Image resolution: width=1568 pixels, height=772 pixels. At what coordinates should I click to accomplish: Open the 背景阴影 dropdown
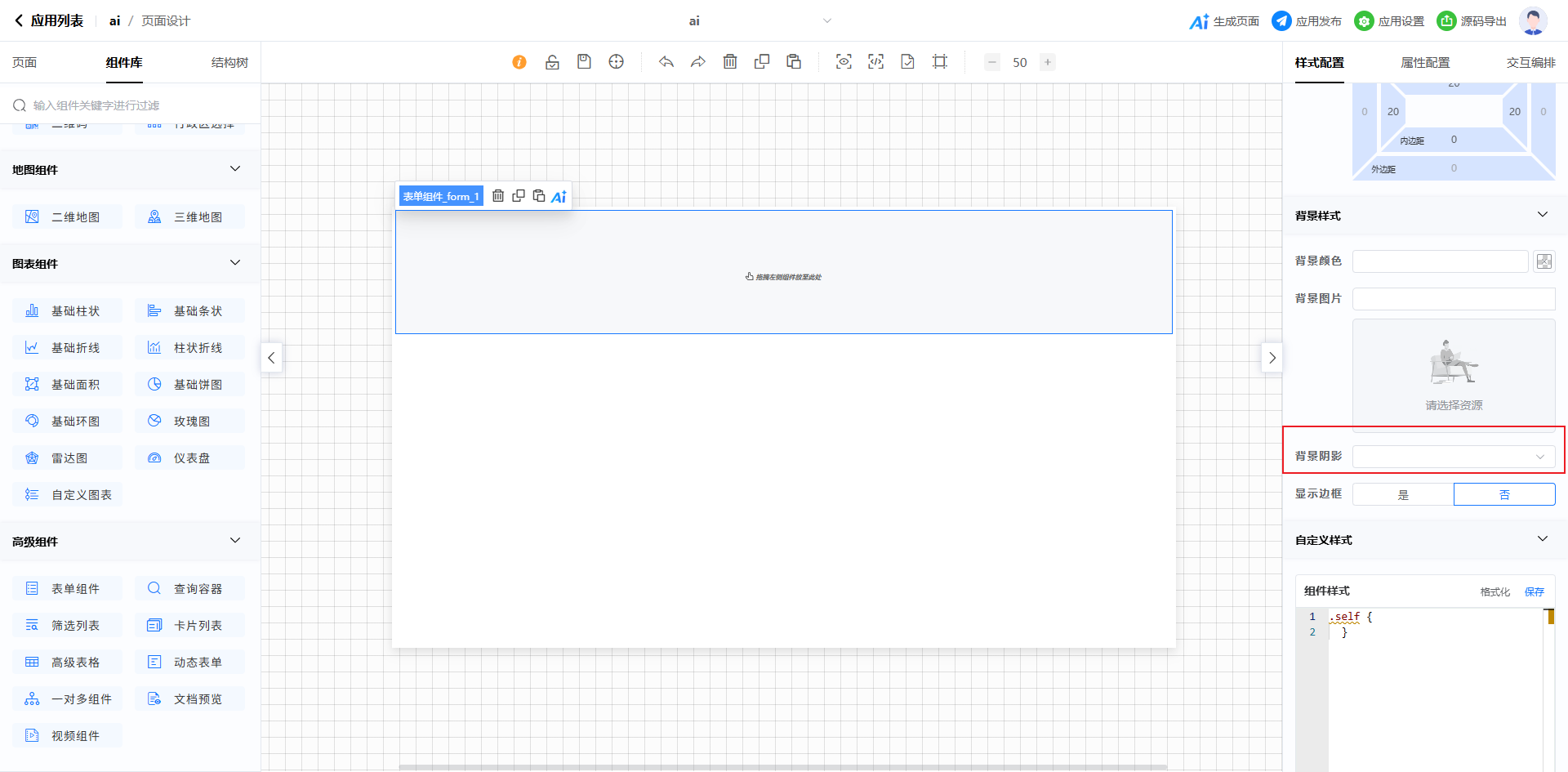pos(1454,457)
